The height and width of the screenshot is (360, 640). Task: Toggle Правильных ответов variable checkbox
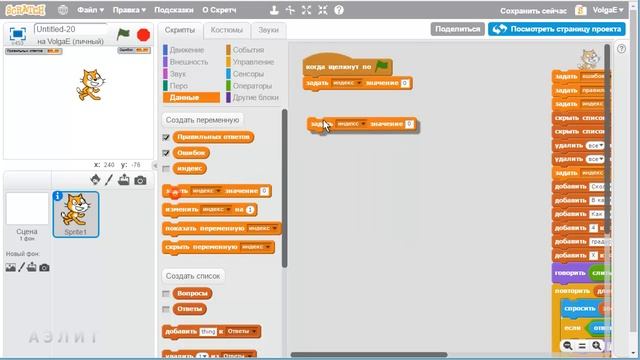point(166,137)
